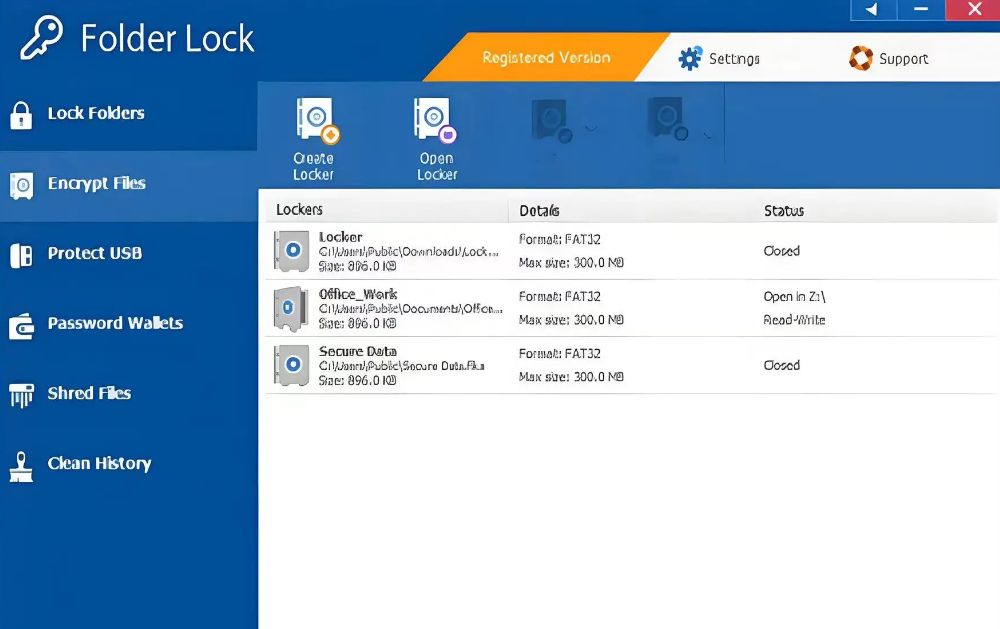The height and width of the screenshot is (629, 1000).
Task: Open the Support link
Action: click(x=889, y=59)
